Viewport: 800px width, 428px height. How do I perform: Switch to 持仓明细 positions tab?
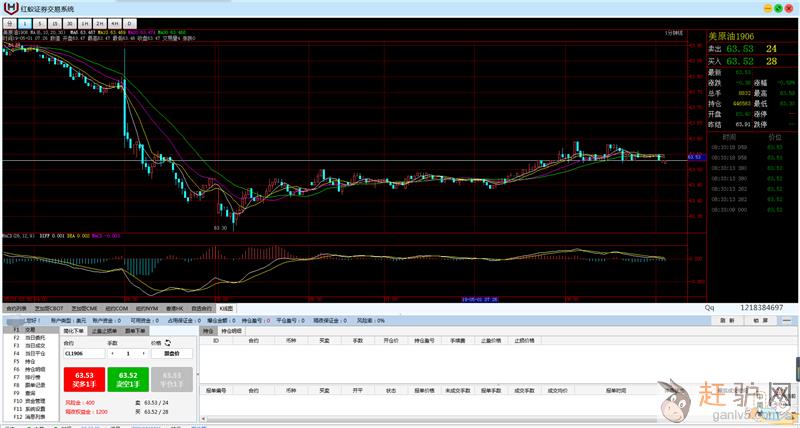(x=232, y=329)
